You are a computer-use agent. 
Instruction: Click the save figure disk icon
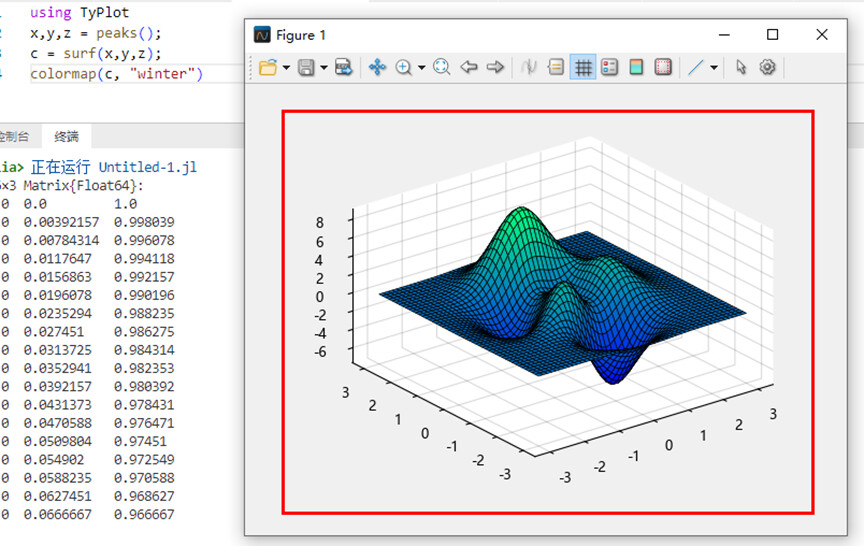point(306,67)
